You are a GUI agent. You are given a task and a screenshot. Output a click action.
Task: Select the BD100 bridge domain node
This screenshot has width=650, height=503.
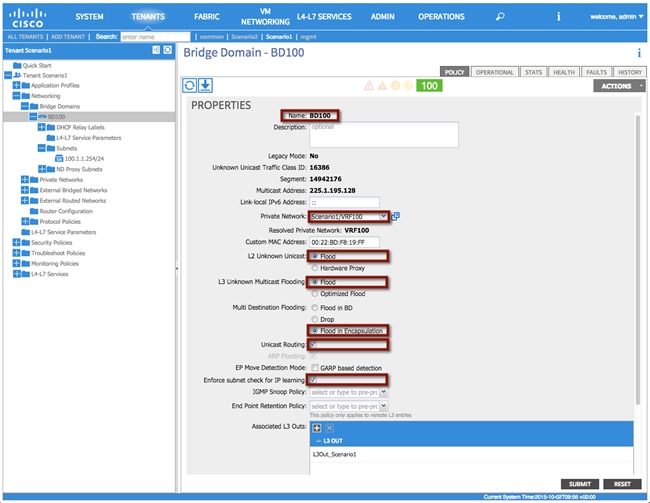click(56, 117)
